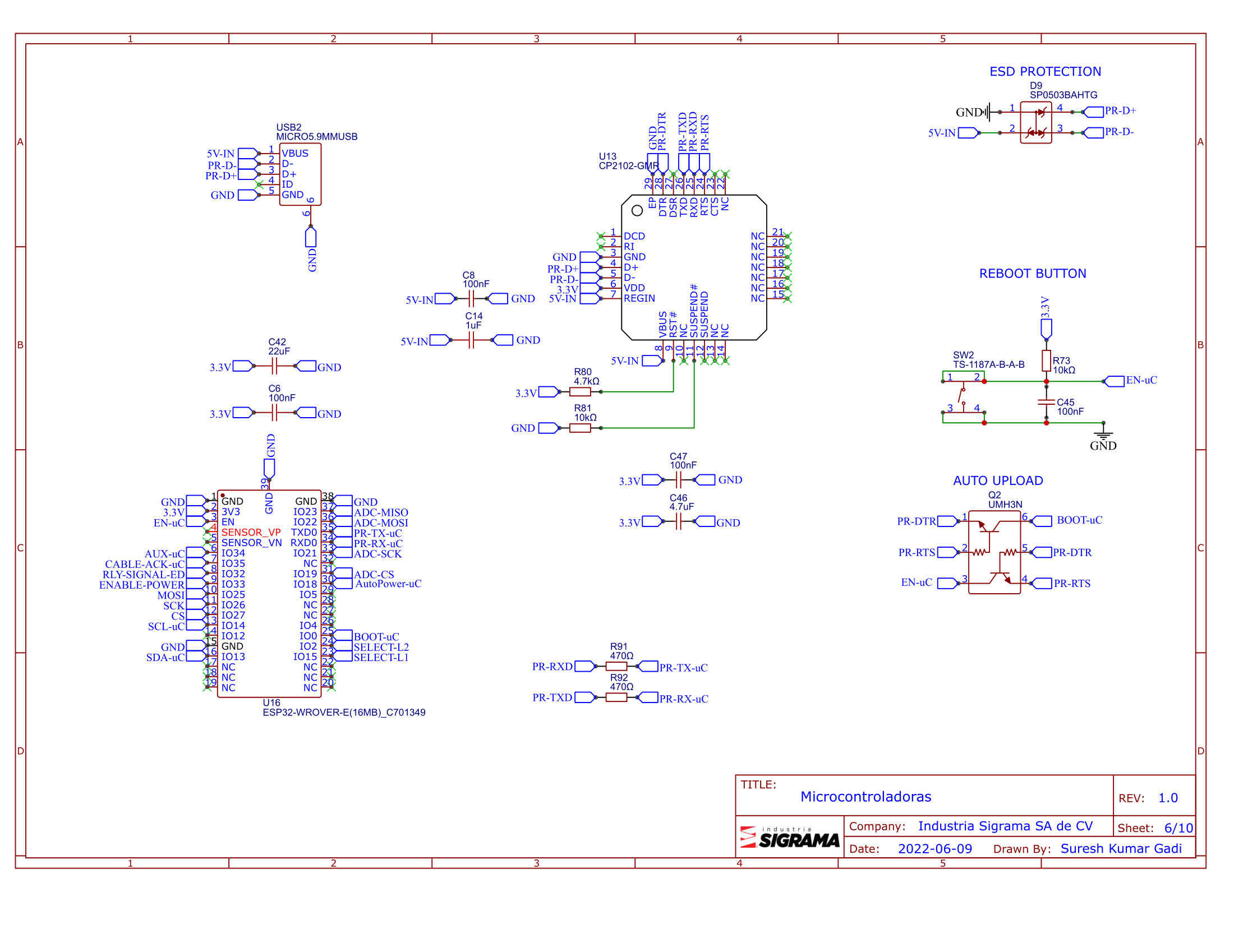Screen dimensions: 1234x952
Task: Click the AutoPower-uC net label
Action: (388, 584)
